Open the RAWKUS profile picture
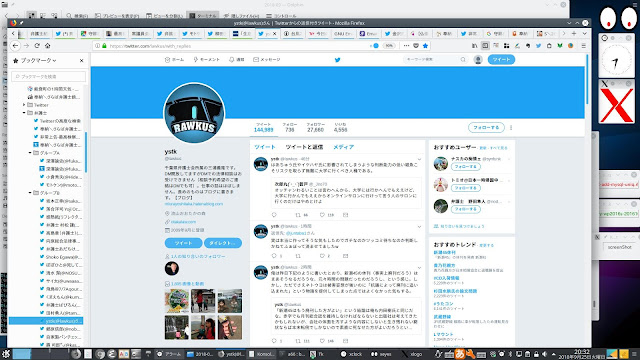This screenshot has width=640, height=360. coord(194,113)
